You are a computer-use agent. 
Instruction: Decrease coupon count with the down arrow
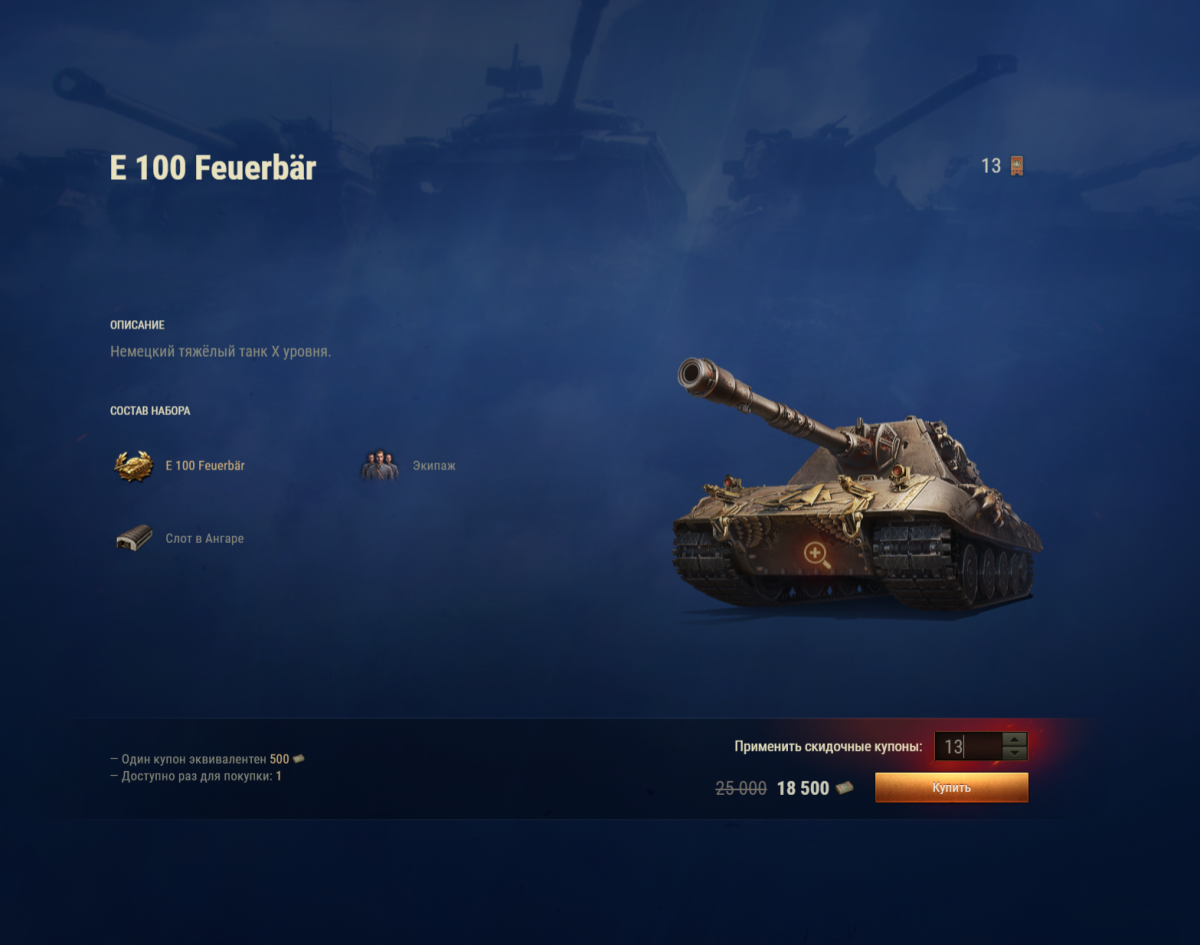[1015, 753]
